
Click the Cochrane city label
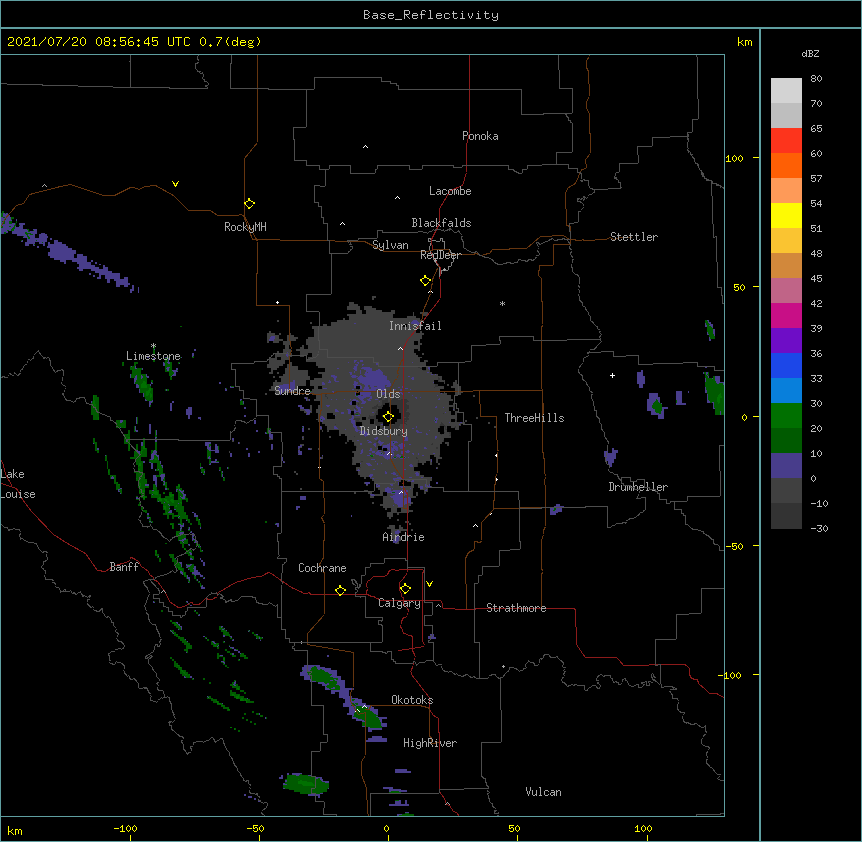pyautogui.click(x=322, y=568)
